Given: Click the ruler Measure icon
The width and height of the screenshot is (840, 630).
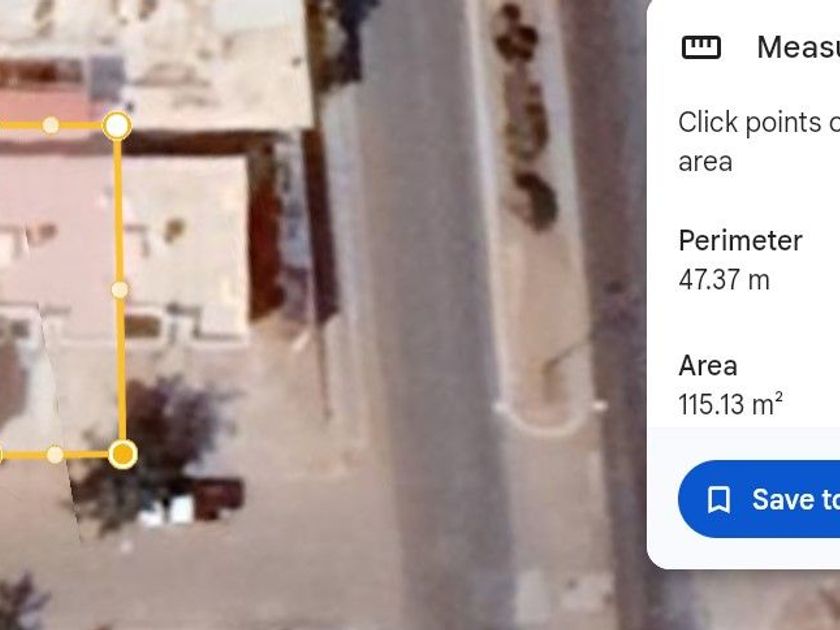Looking at the screenshot, I should [x=701, y=47].
